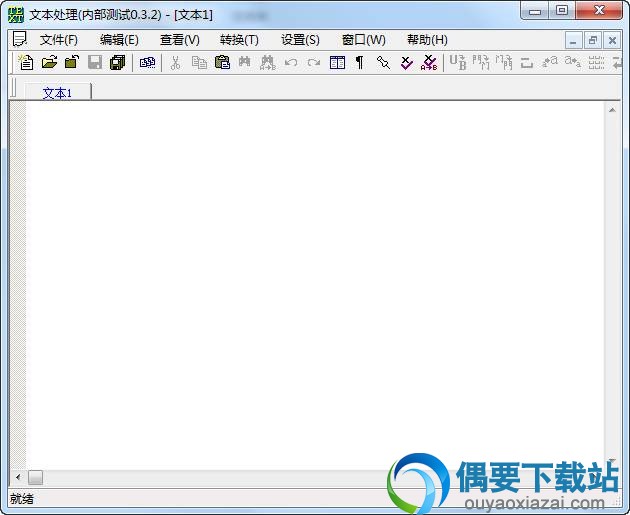The height and width of the screenshot is (515, 630).
Task: Click the line merge bracket icon
Action: pyautogui.click(x=526, y=63)
